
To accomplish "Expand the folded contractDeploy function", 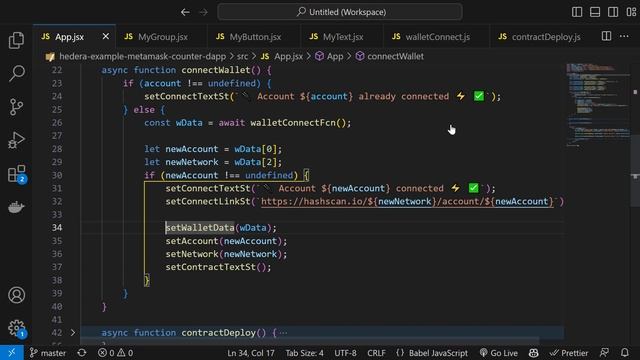I will pos(73,333).
